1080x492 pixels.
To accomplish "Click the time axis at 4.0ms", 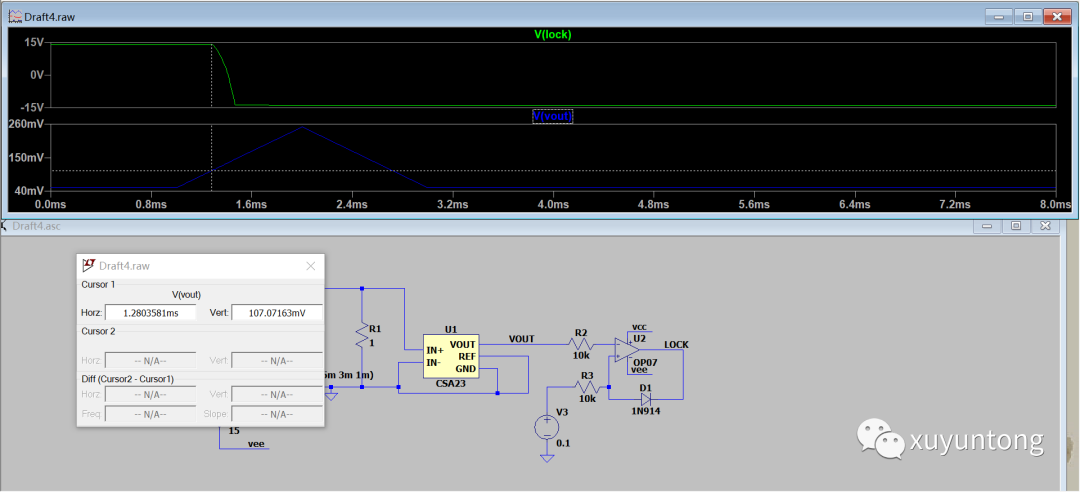I will 553,204.
